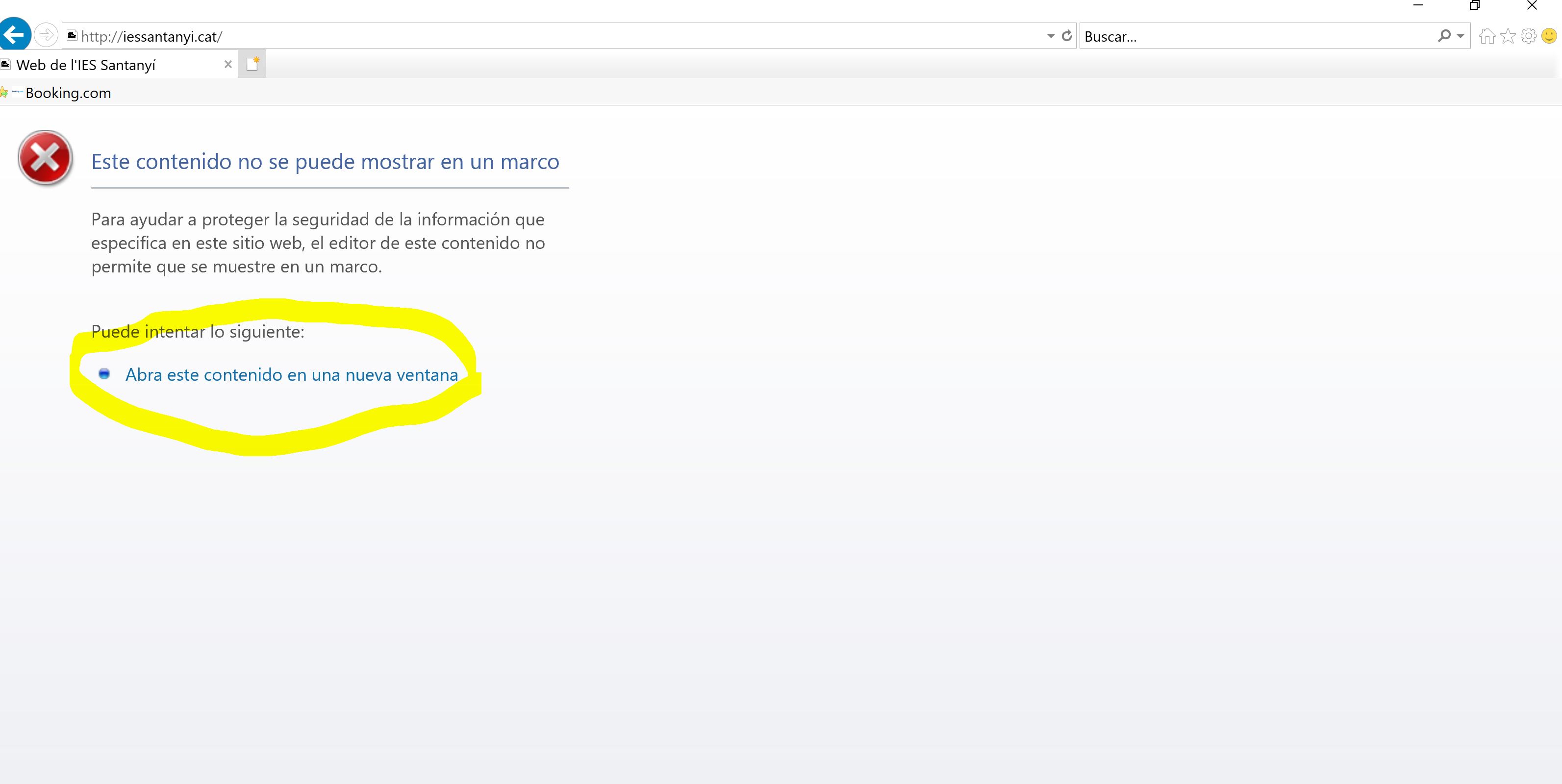This screenshot has width=1562, height=784.
Task: Open the Booking.com favorites bar link
Action: point(67,93)
